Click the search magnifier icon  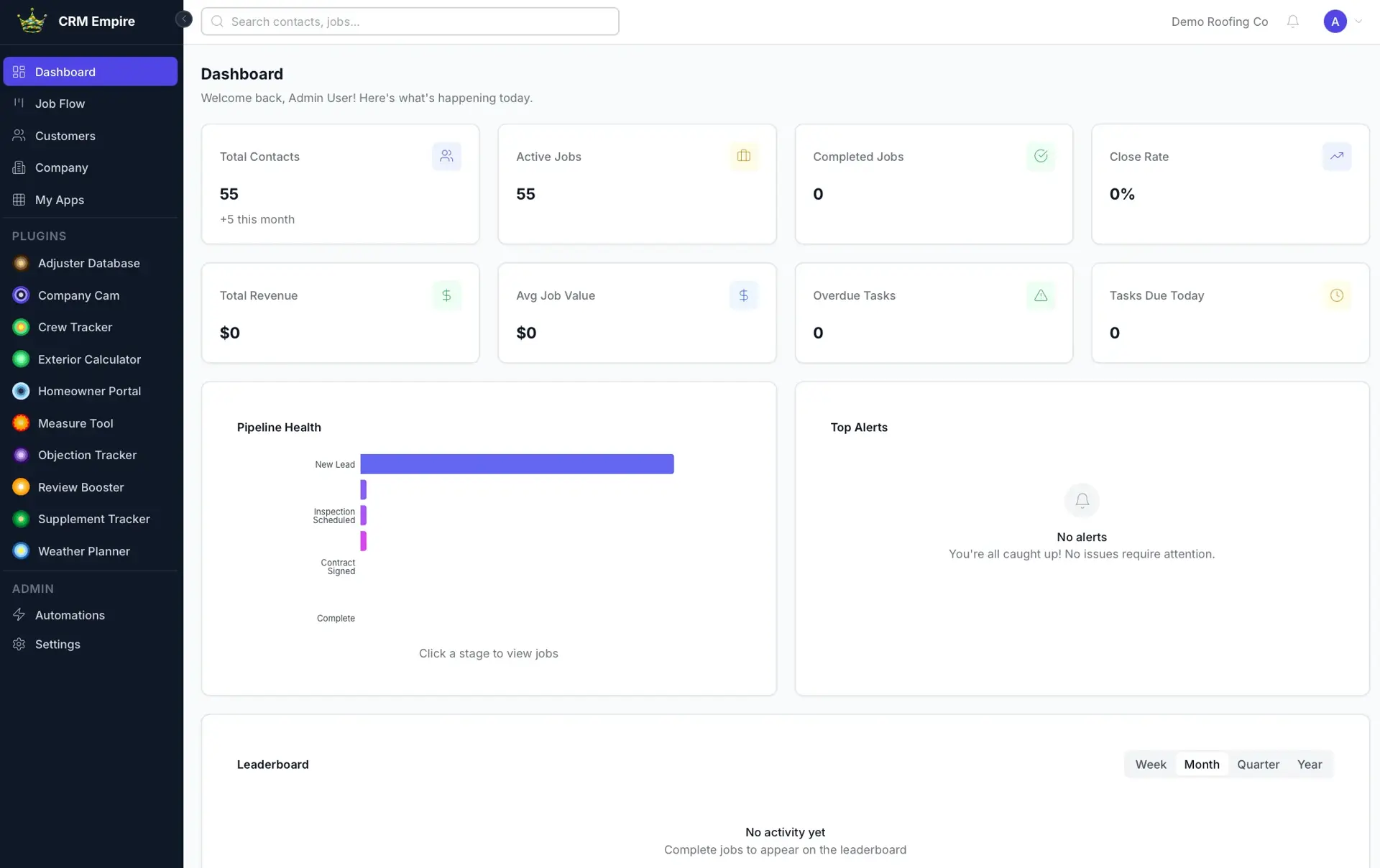tap(217, 22)
